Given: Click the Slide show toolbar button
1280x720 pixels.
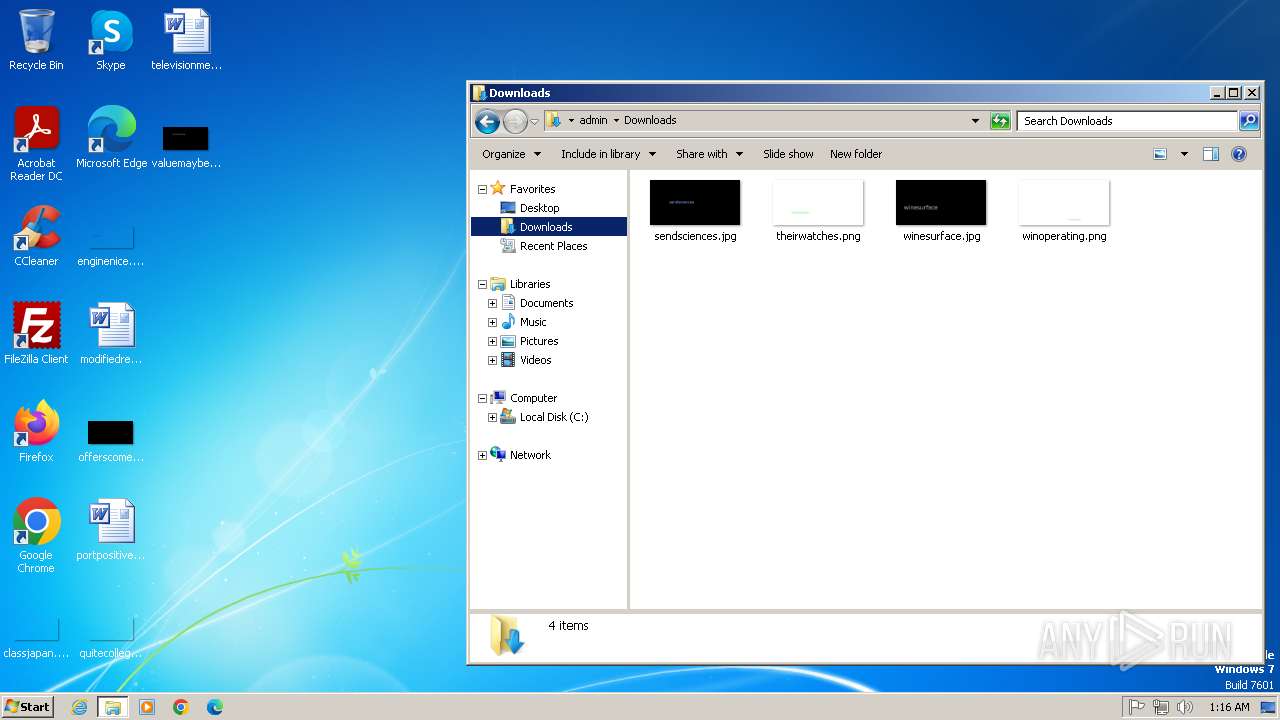Looking at the screenshot, I should [x=788, y=154].
